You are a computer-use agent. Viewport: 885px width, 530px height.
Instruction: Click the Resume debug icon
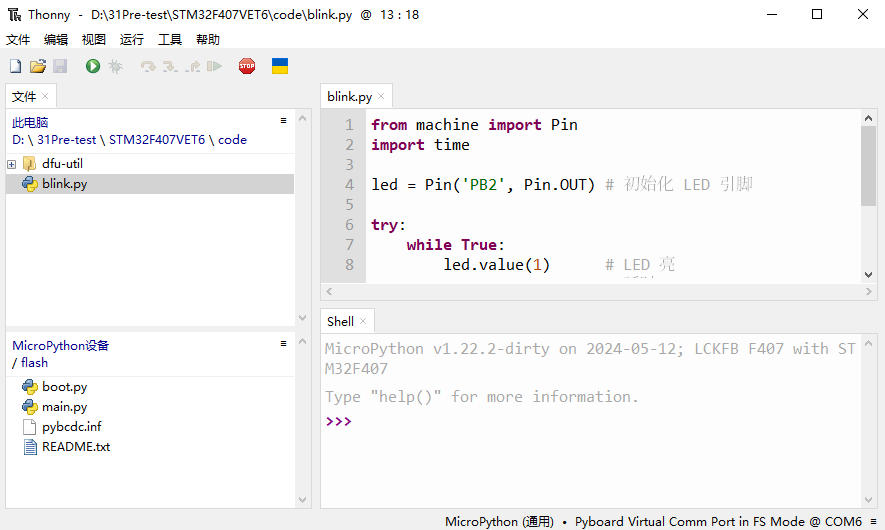pos(214,67)
